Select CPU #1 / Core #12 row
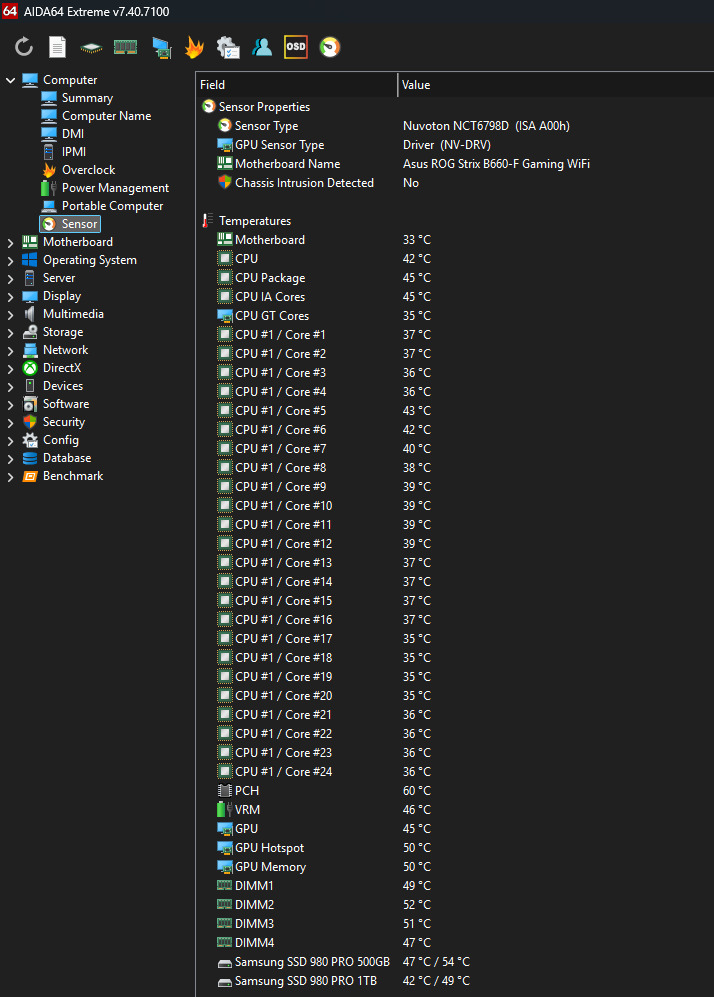The image size is (714, 997). click(455, 544)
